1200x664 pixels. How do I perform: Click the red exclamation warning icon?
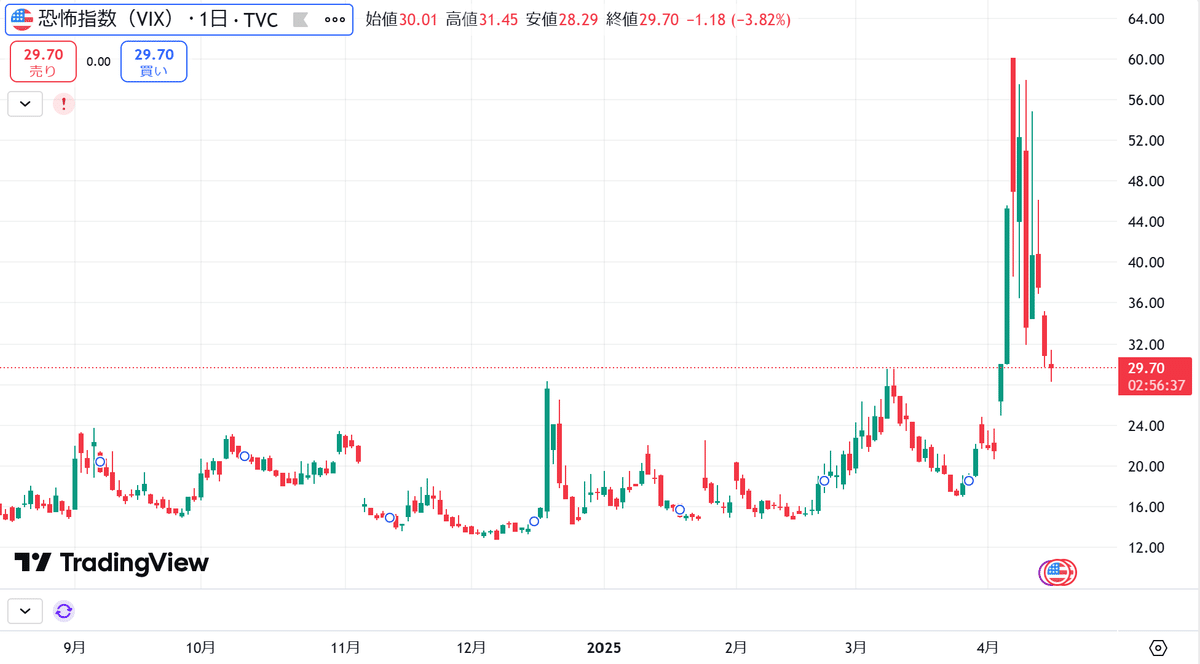pyautogui.click(x=63, y=103)
